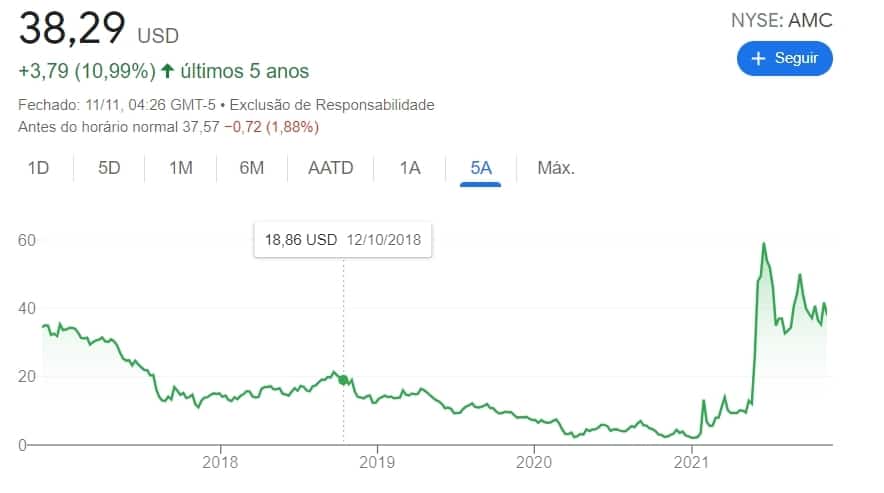Select the 1D time range tab
The height and width of the screenshot is (493, 884).
pyautogui.click(x=38, y=168)
